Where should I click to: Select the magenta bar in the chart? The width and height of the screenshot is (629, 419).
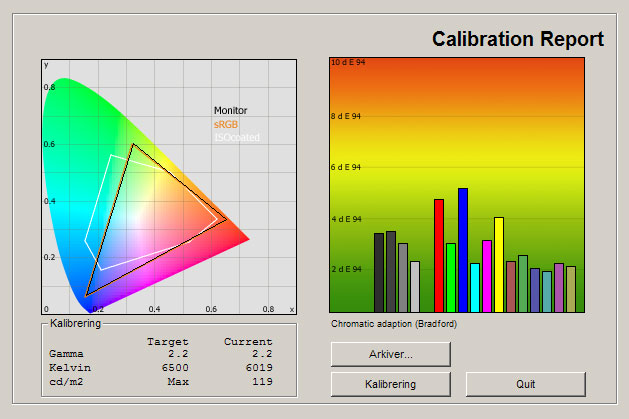coord(487,276)
